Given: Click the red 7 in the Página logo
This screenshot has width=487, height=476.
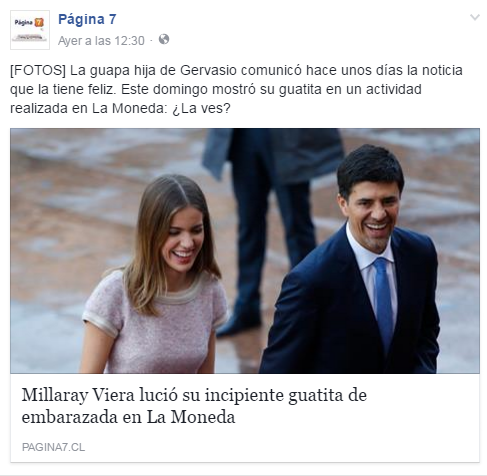Looking at the screenshot, I should coord(39,22).
